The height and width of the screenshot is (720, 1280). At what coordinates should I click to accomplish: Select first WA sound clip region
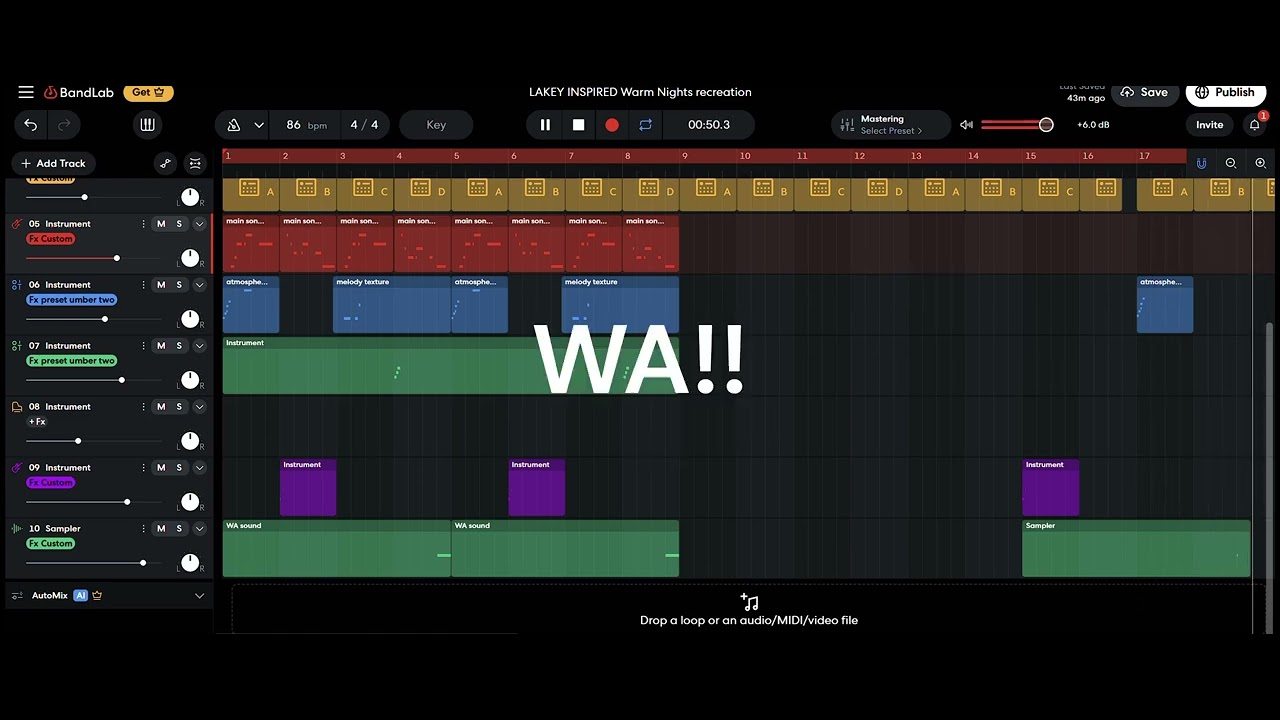click(x=336, y=548)
